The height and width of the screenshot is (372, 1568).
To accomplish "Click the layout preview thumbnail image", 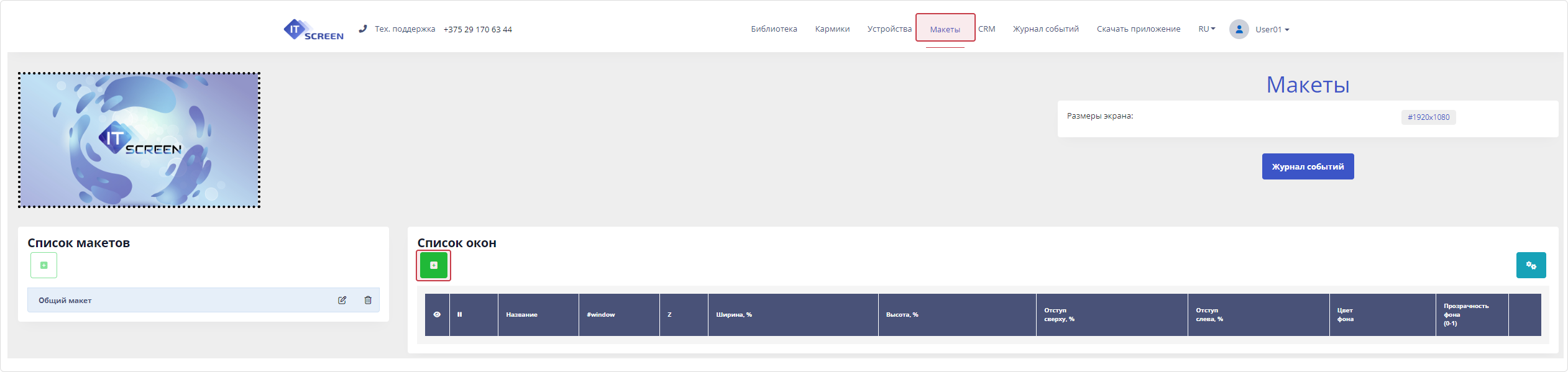I will 139,140.
